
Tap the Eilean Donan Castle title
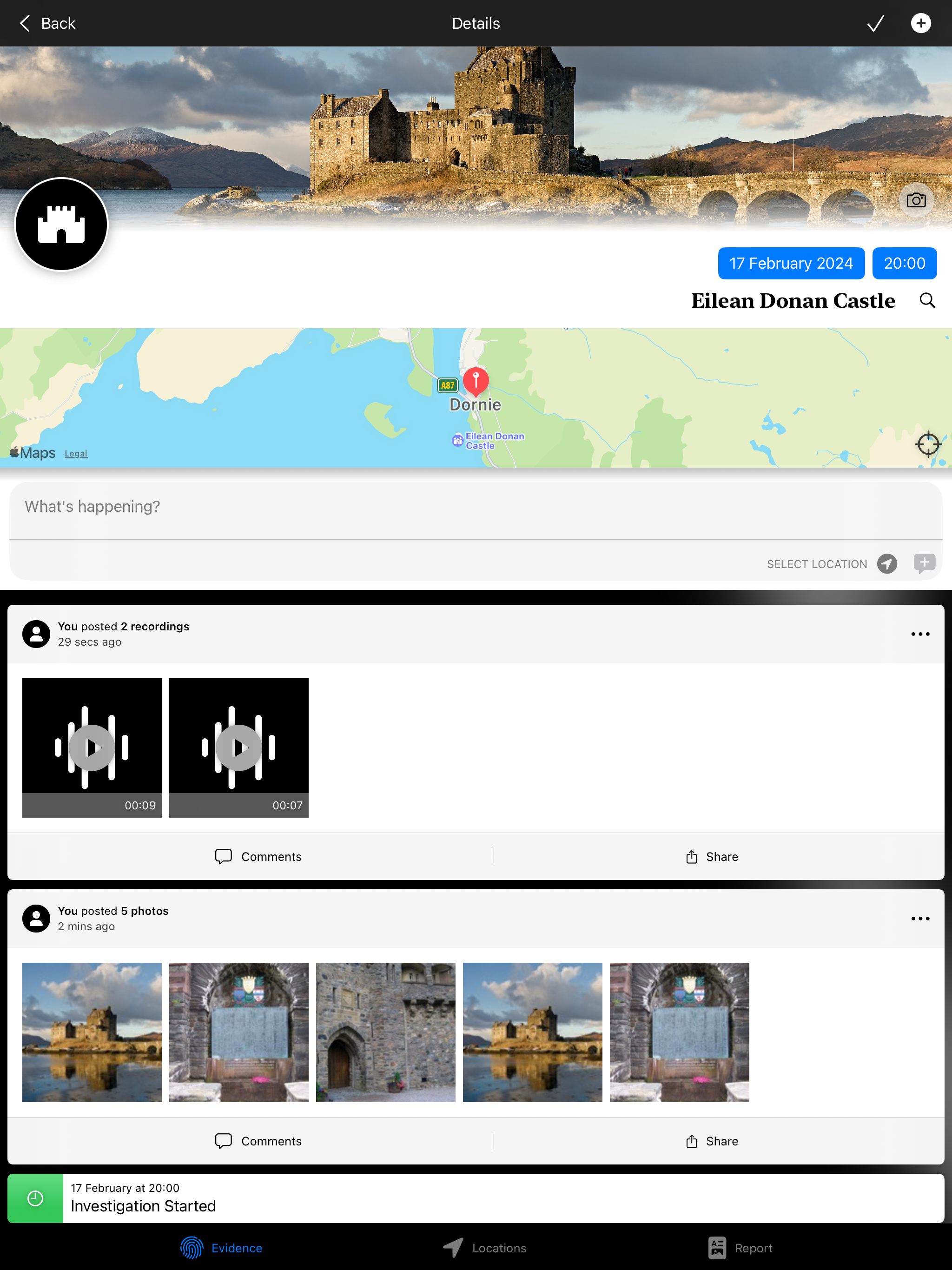[x=793, y=301]
